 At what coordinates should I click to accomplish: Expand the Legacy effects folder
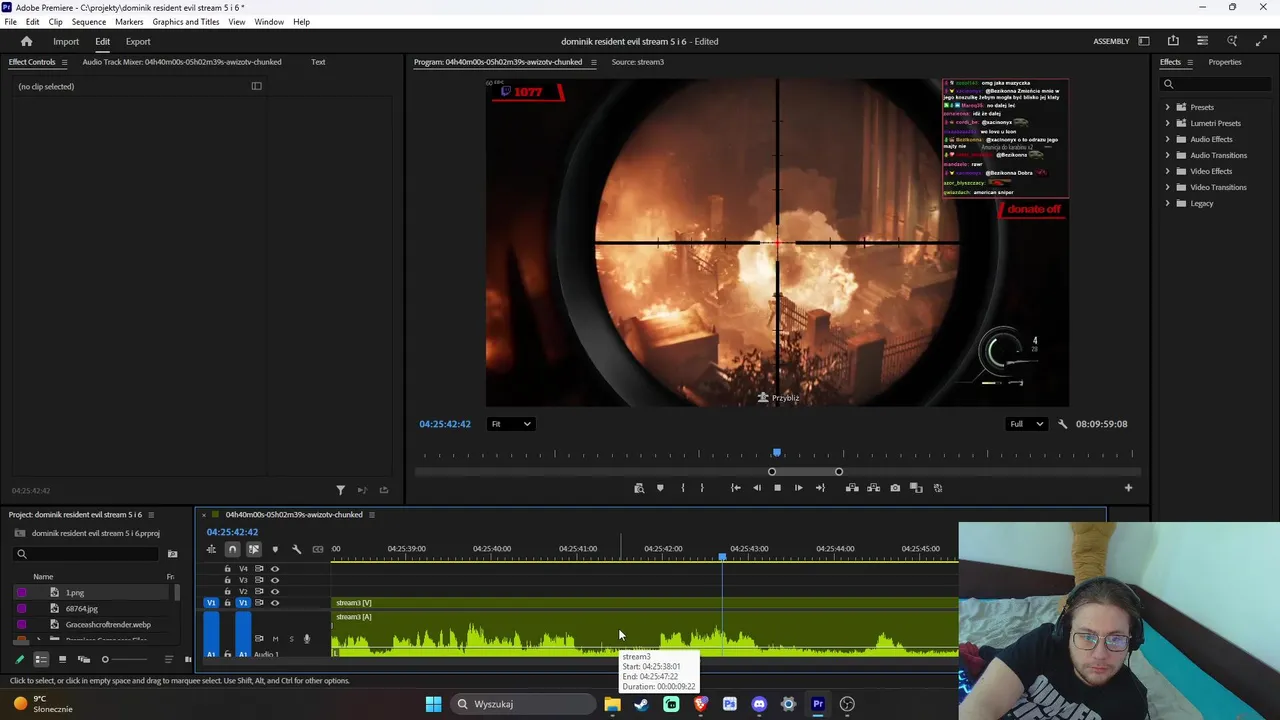click(1167, 203)
